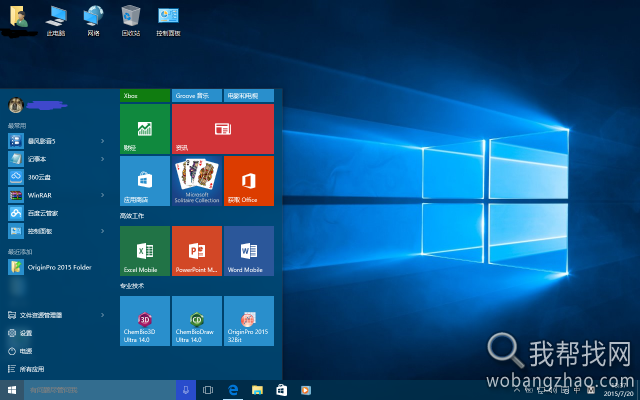Open the orange media player taskbar icon
640x400 pixels.
(x=305, y=390)
